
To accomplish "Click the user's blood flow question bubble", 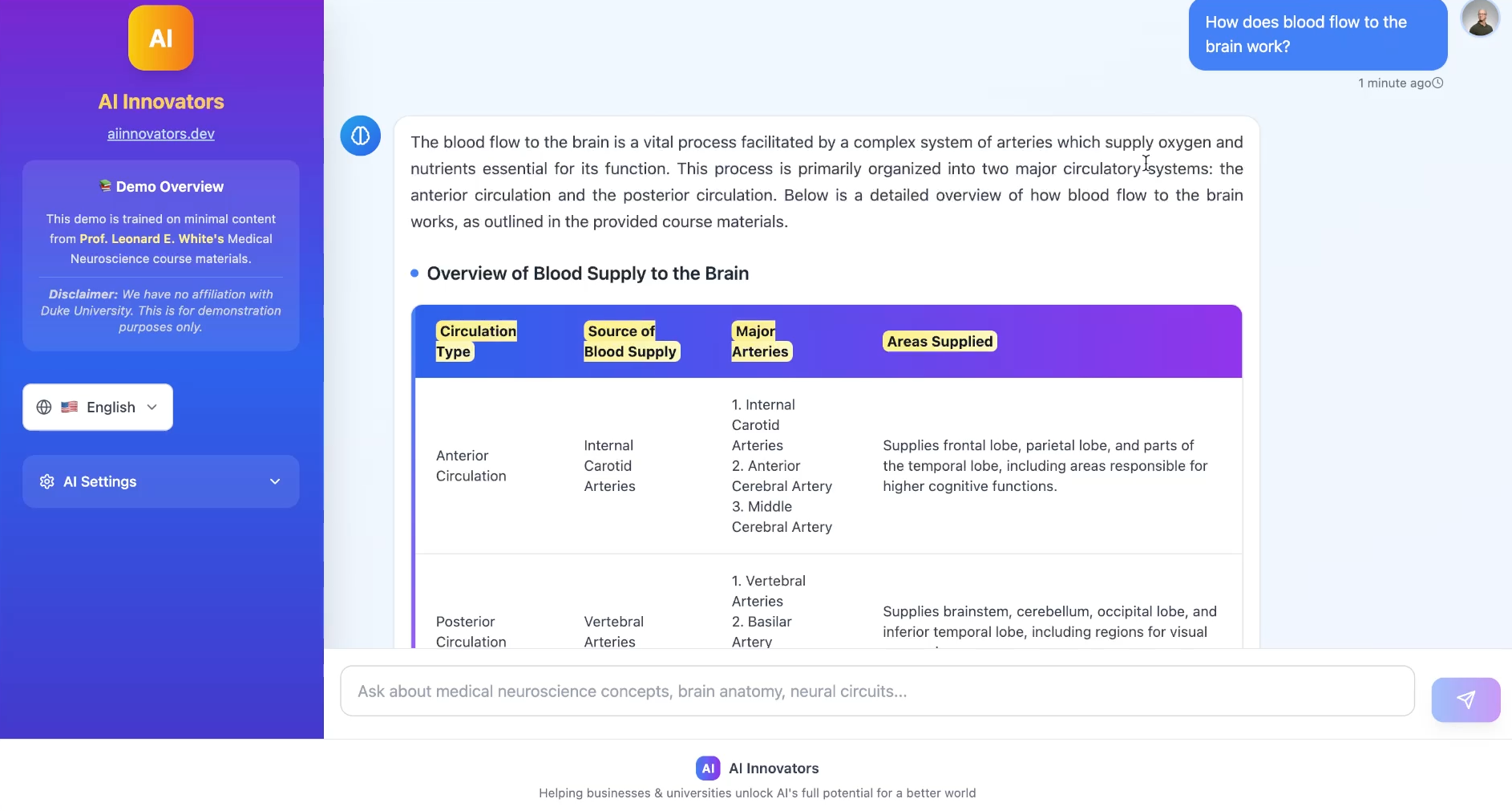I will coord(1317,34).
